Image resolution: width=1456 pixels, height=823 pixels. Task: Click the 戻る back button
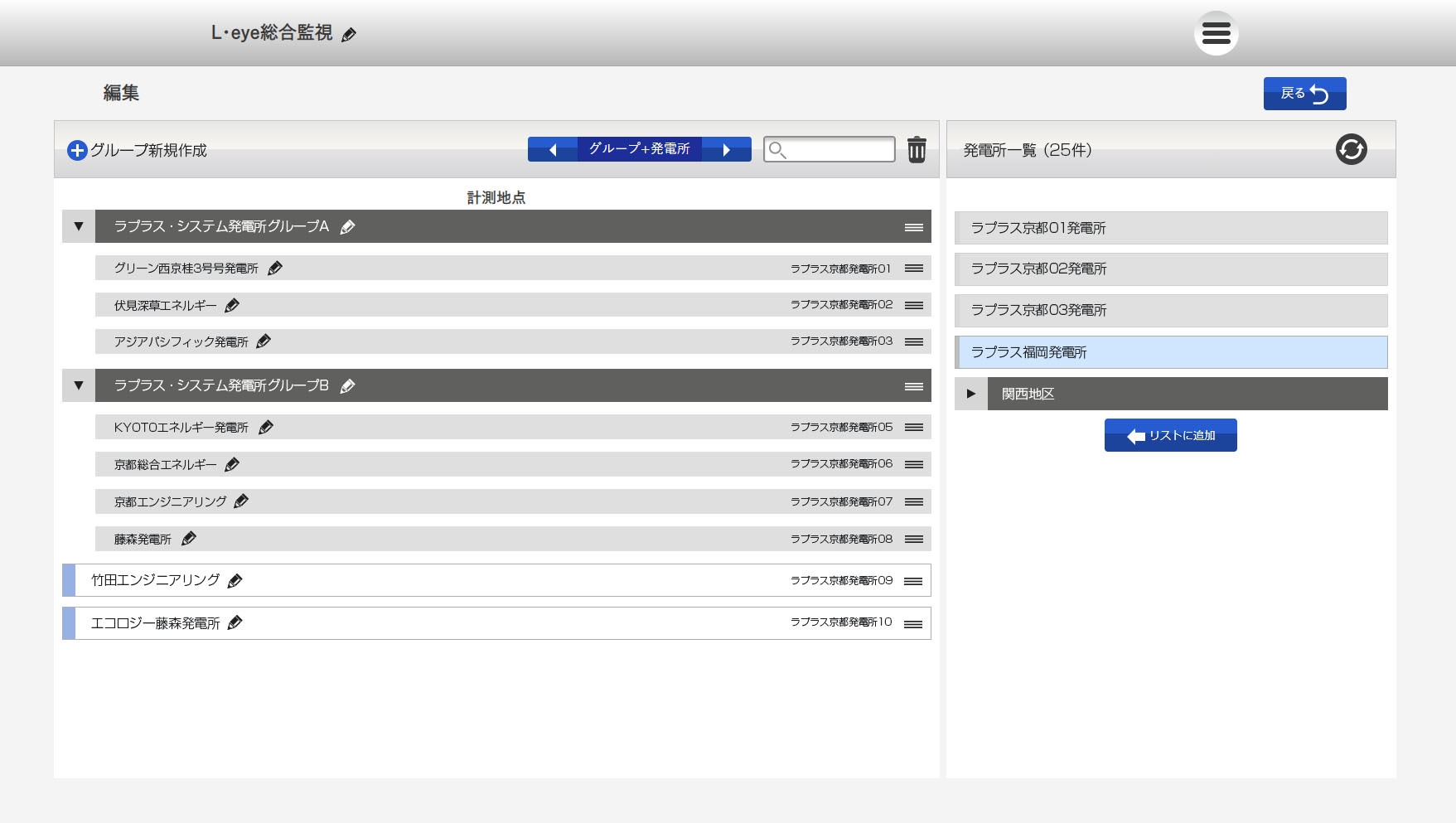[1304, 94]
